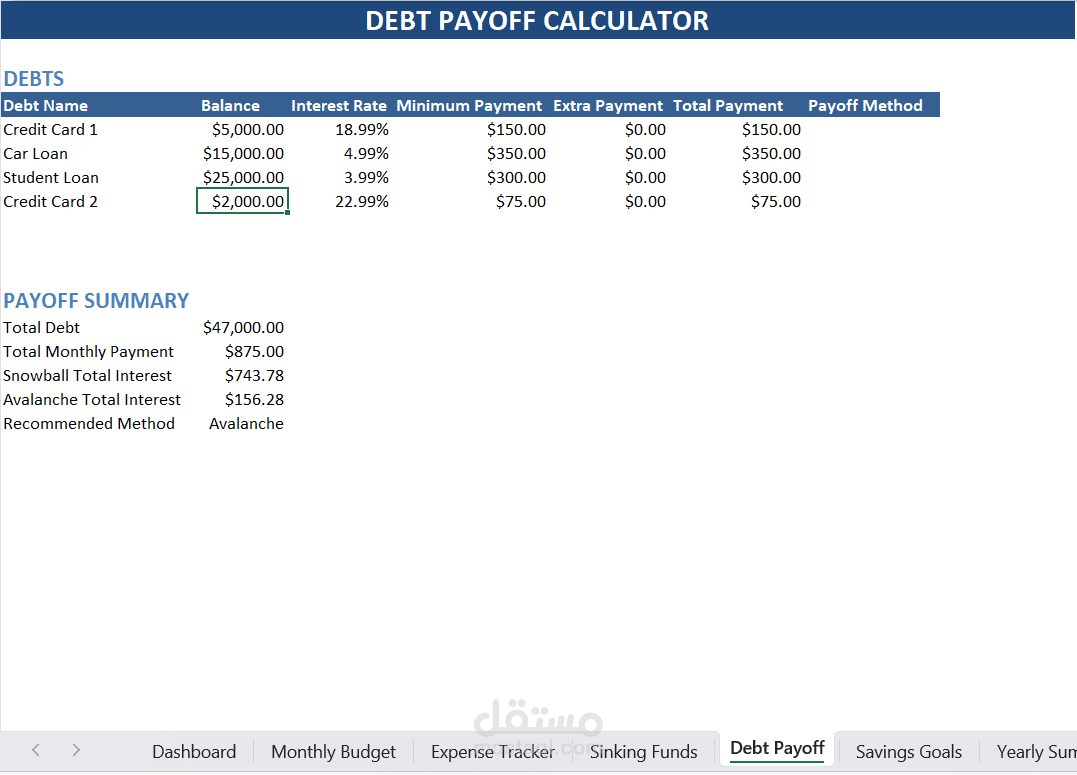Select the Extra Payment header cell
Viewport: 1077px width, 775px height.
(x=608, y=106)
